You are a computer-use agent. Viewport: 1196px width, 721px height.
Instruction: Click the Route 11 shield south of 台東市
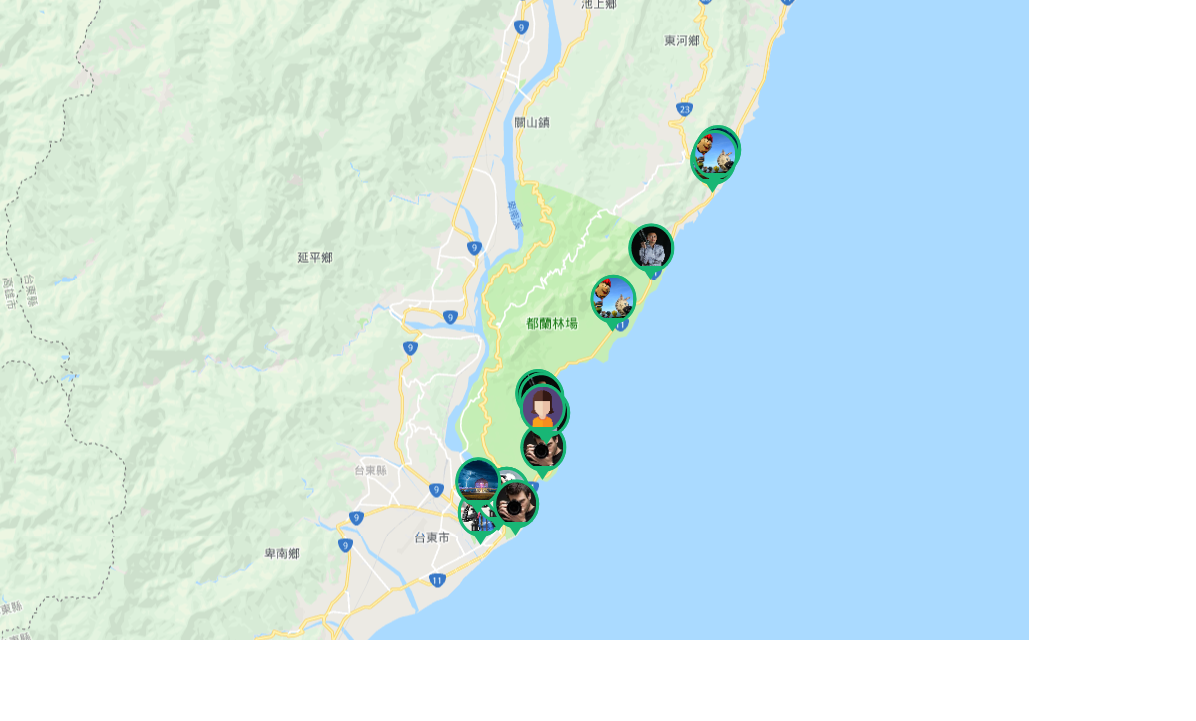[437, 580]
